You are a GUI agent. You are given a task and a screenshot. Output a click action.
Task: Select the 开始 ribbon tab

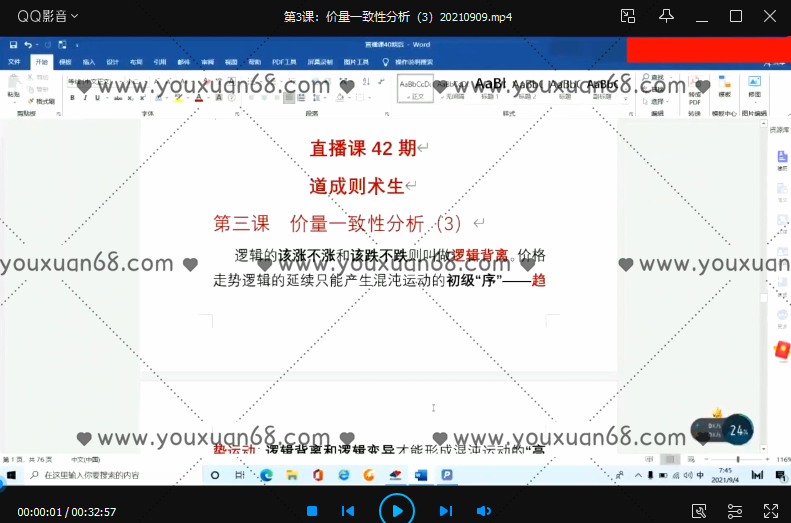point(41,62)
